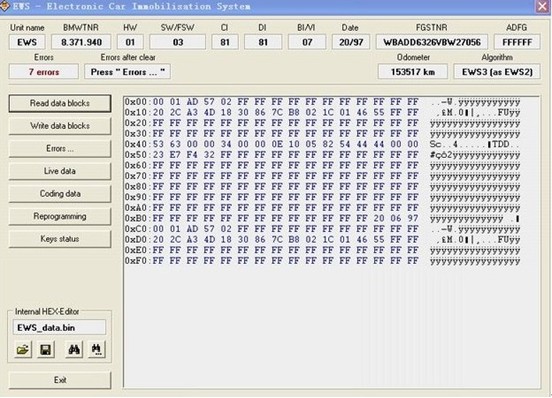The image size is (552, 398).
Task: Click Write data blocks
Action: [x=60, y=126]
